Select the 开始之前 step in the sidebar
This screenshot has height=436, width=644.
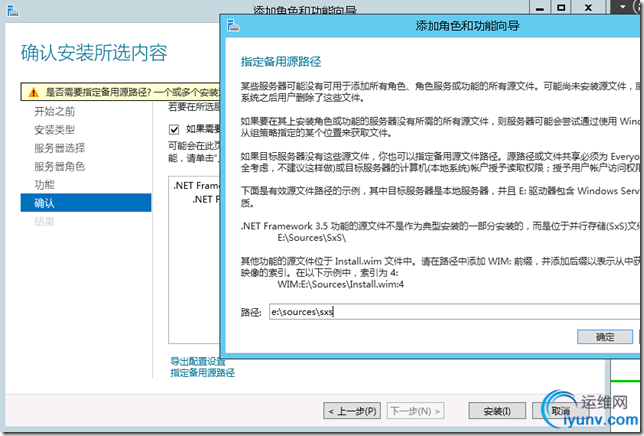click(55, 111)
